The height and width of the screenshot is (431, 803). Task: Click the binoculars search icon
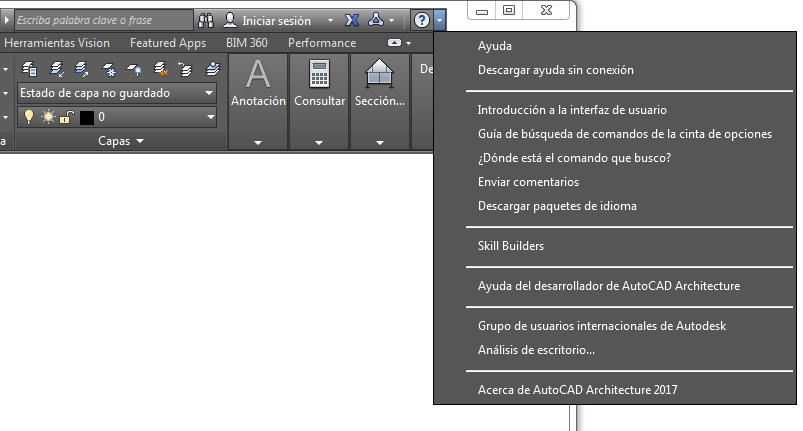[206, 20]
